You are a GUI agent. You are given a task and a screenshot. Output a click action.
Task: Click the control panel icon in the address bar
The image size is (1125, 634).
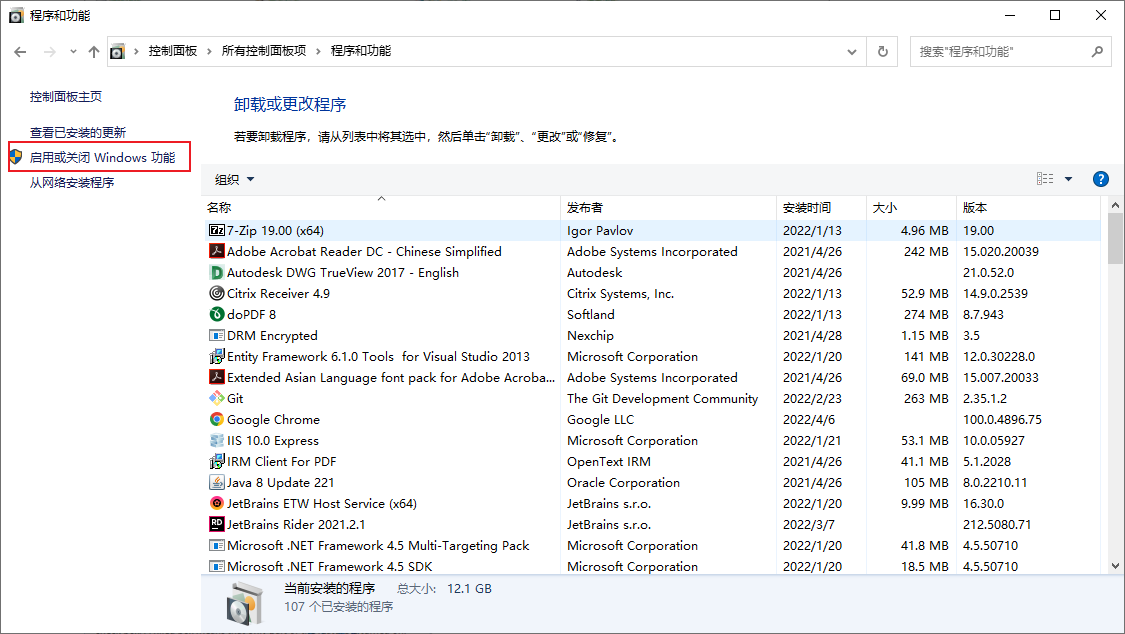117,52
